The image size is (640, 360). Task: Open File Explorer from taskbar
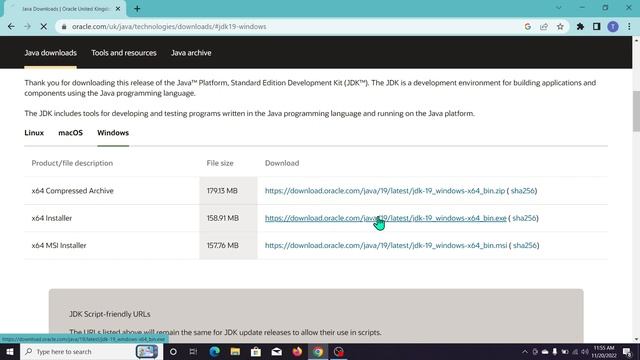(235, 351)
